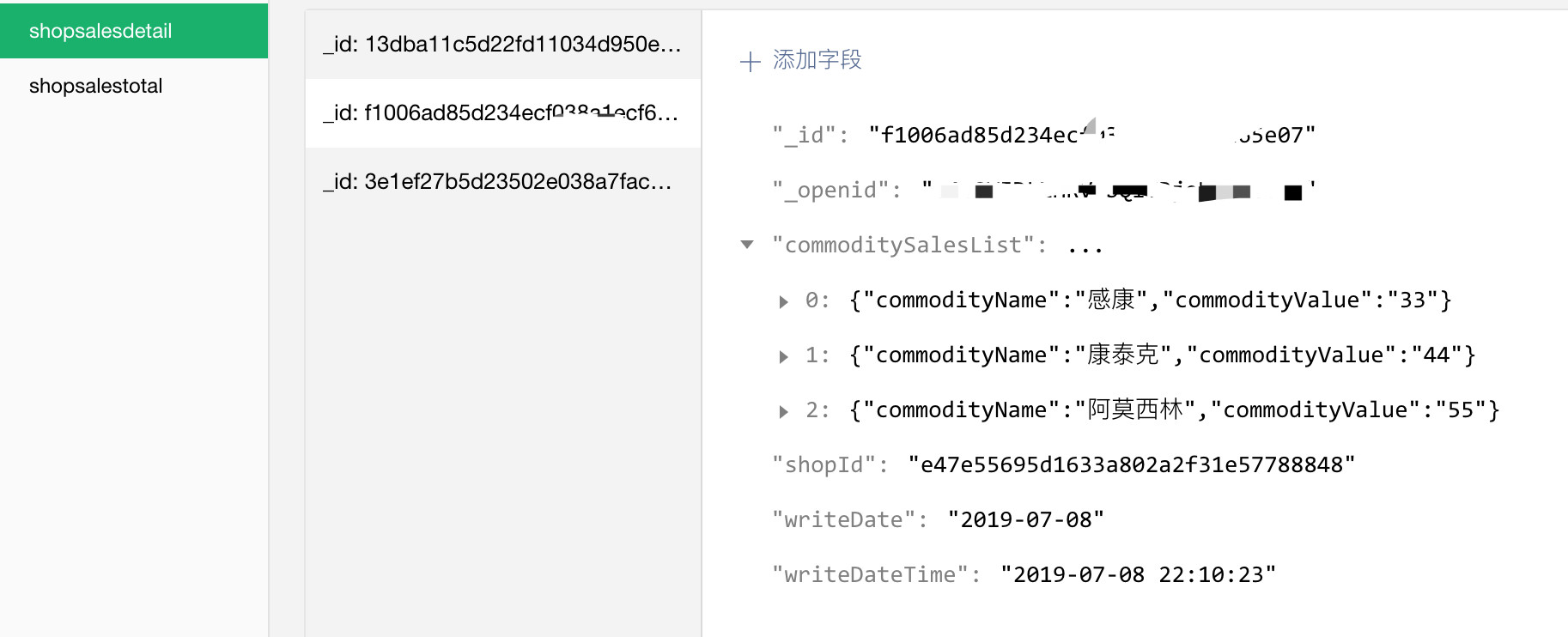The width and height of the screenshot is (1568, 637).
Task: Select record with _id starting f1006ad8
Action: click(x=502, y=113)
